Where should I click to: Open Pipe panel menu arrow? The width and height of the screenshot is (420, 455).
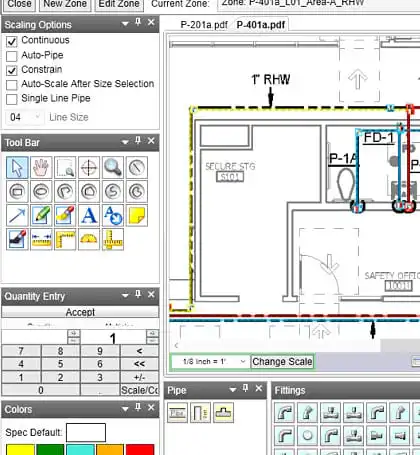(x=233, y=389)
